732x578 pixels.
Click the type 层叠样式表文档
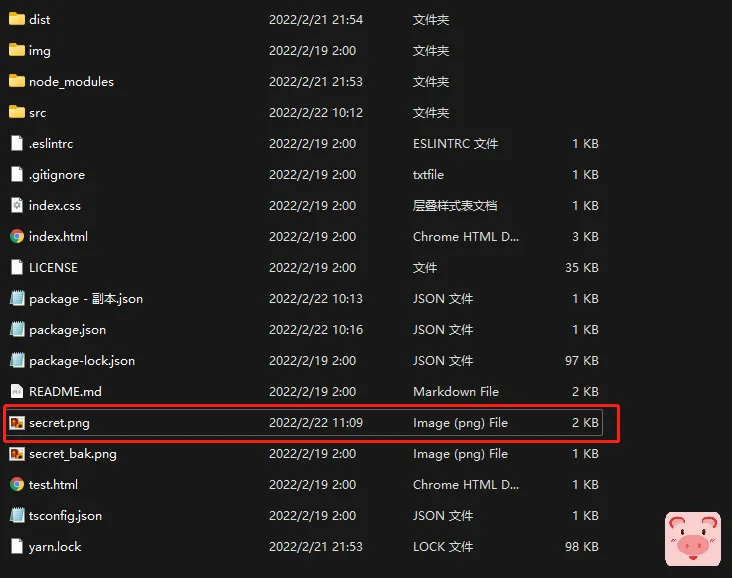pos(455,205)
